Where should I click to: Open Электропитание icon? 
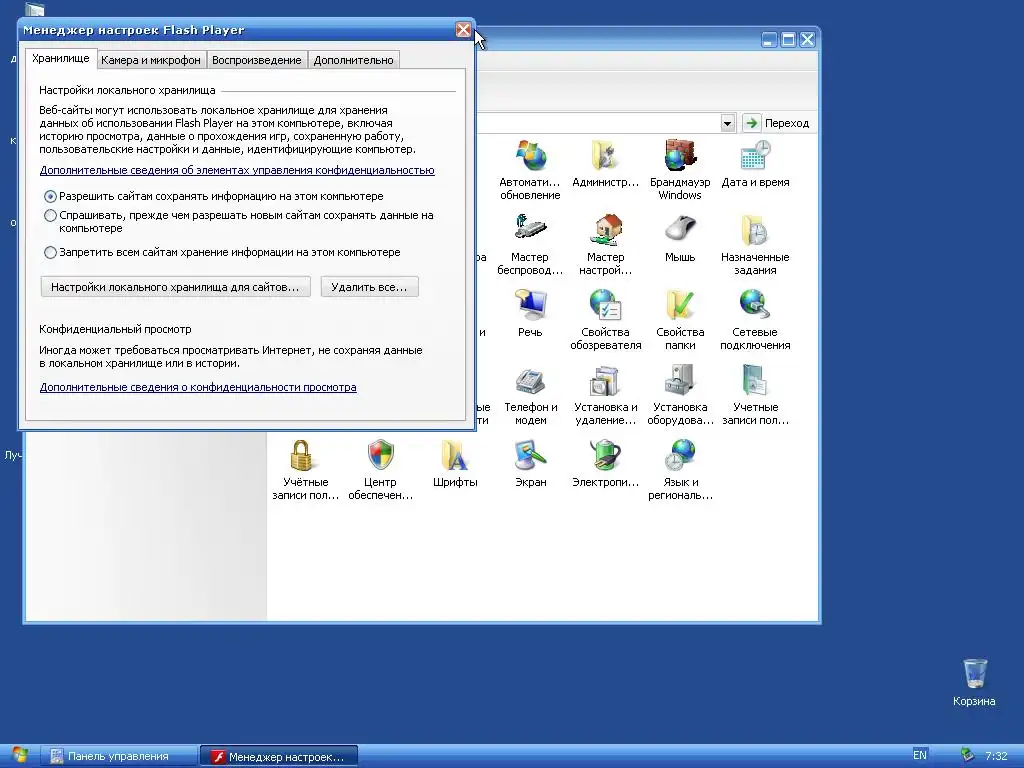point(605,455)
